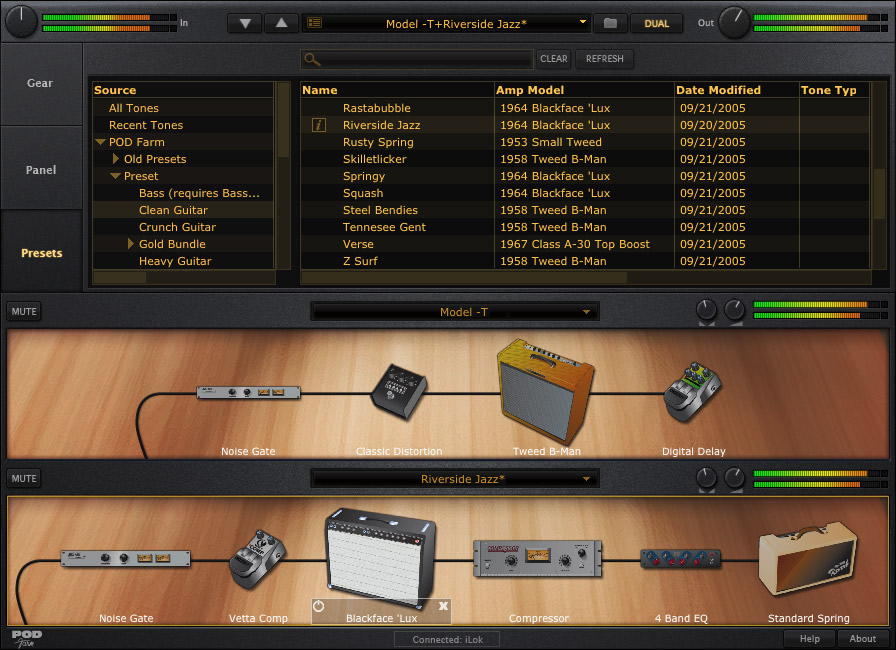Select the Blackface 'Lux amp
The width and height of the screenshot is (896, 650).
(x=381, y=557)
